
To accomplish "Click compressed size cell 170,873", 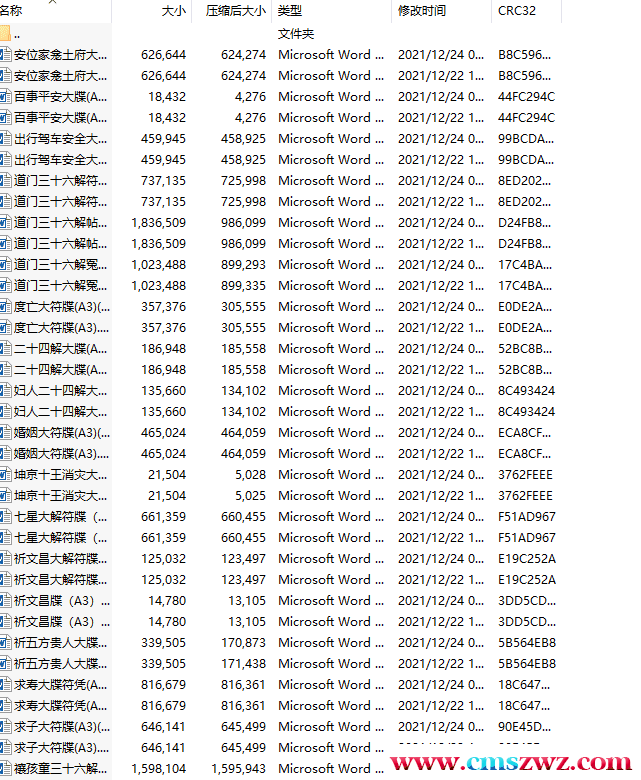I will click(244, 643).
